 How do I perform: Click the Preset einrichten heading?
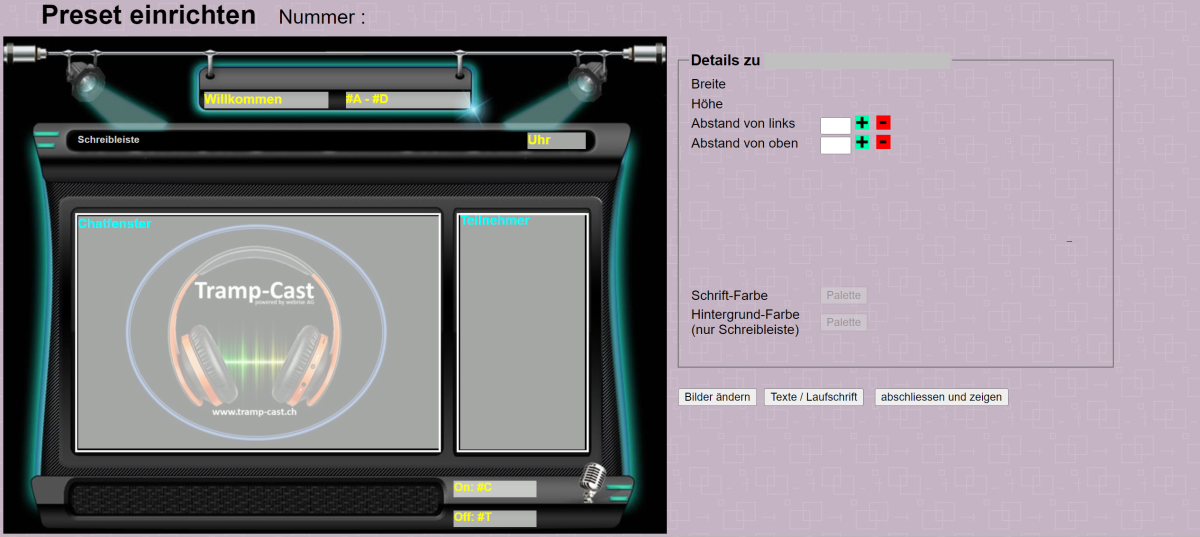tap(148, 16)
